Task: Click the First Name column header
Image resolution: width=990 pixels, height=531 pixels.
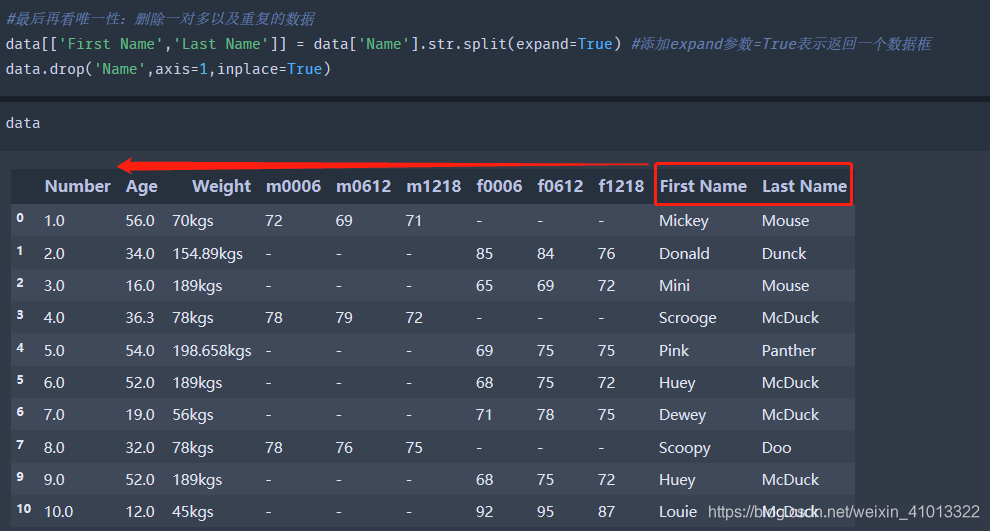Action: pyautogui.click(x=703, y=186)
